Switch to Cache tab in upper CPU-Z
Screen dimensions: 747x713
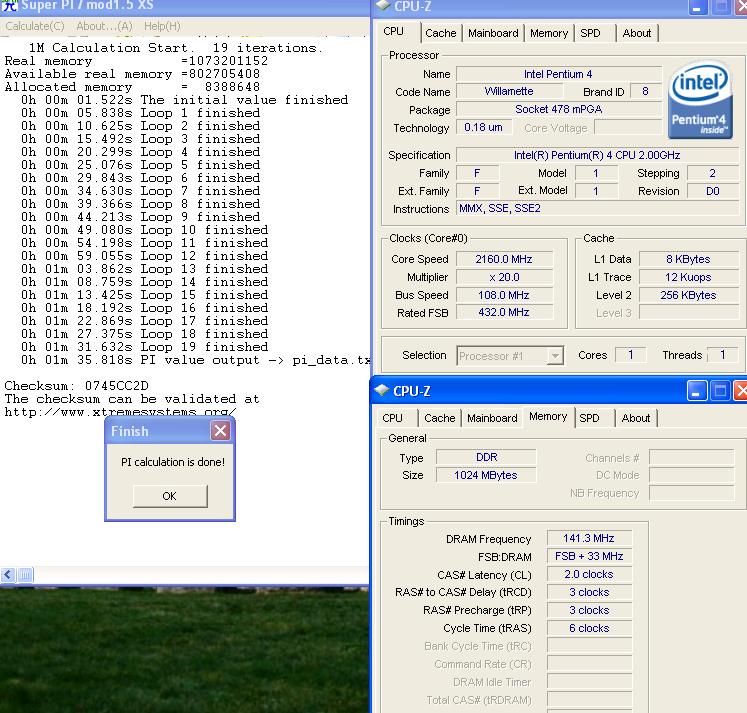pyautogui.click(x=441, y=33)
